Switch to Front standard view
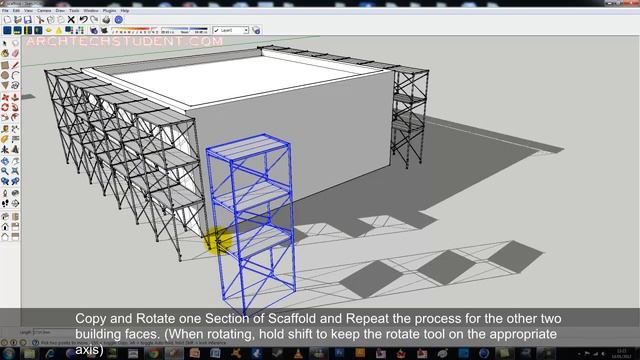Viewport: 640px width, 360px height. tap(5, 227)
